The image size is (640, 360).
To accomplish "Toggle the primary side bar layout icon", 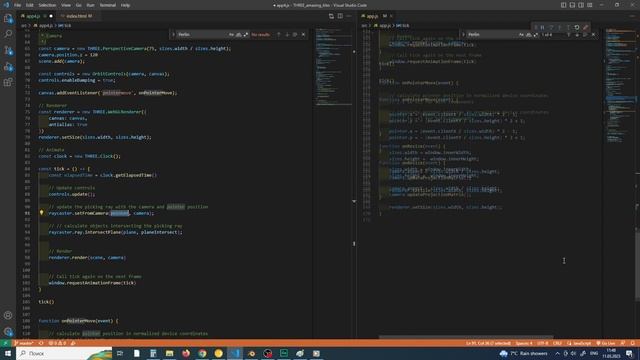I will pyautogui.click(x=563, y=5).
